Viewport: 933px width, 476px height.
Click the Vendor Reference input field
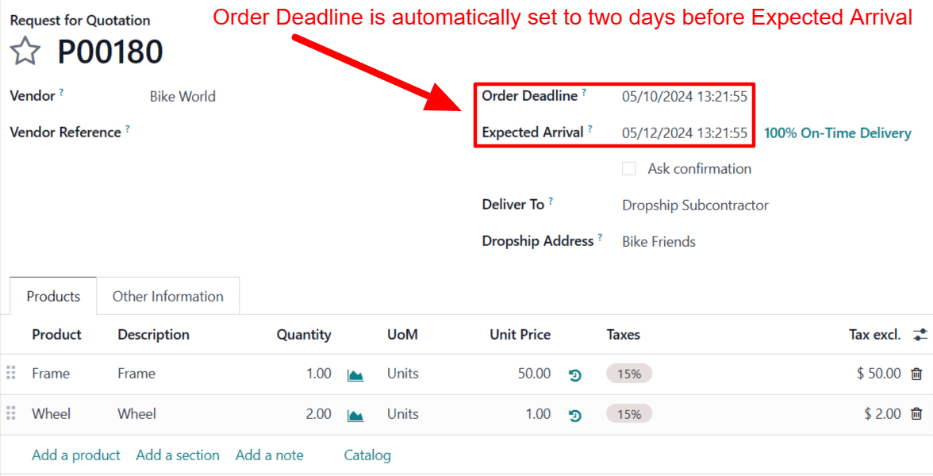(300, 132)
